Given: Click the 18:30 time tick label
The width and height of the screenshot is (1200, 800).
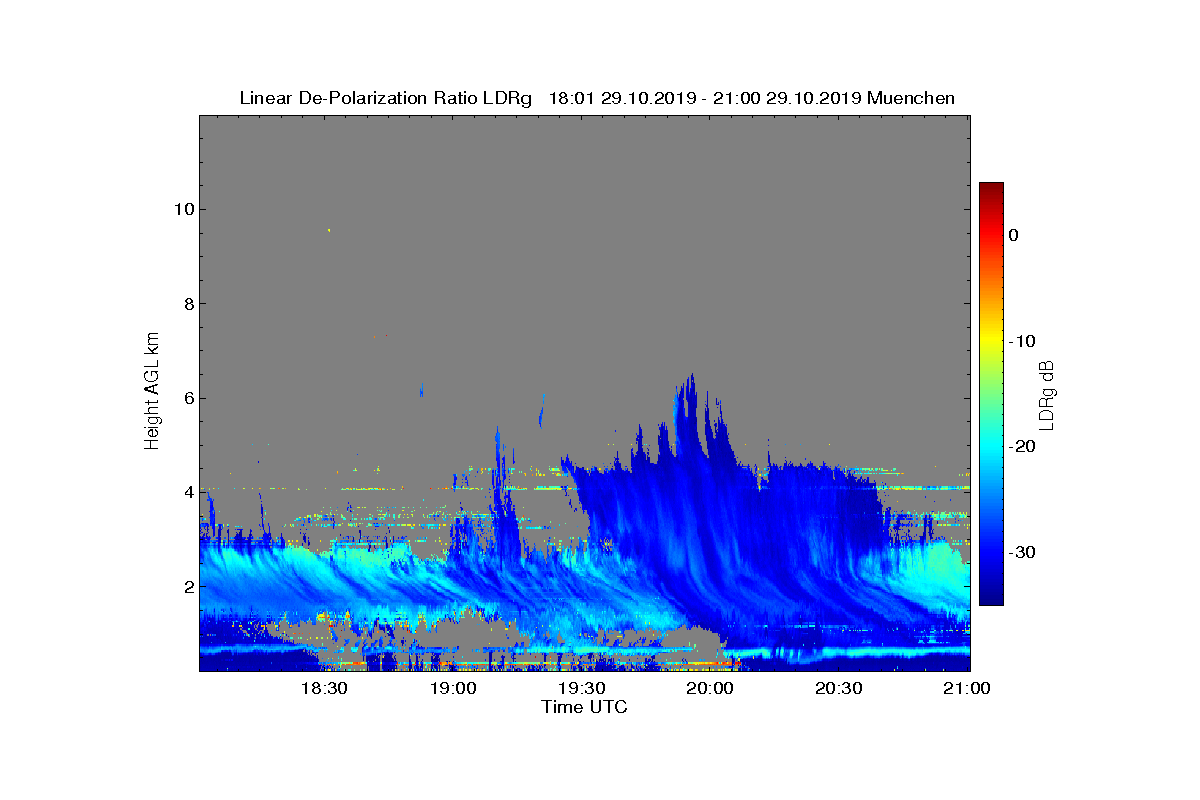Looking at the screenshot, I should tap(323, 689).
